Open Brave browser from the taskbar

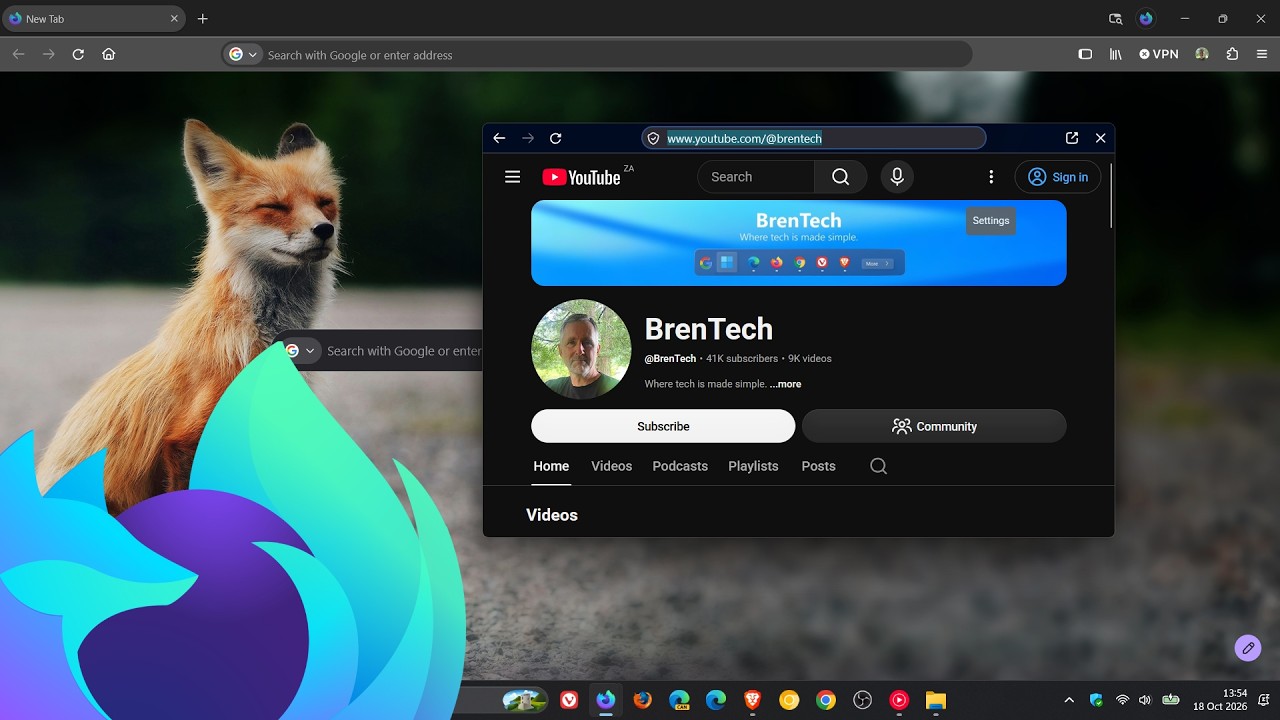(x=752, y=700)
